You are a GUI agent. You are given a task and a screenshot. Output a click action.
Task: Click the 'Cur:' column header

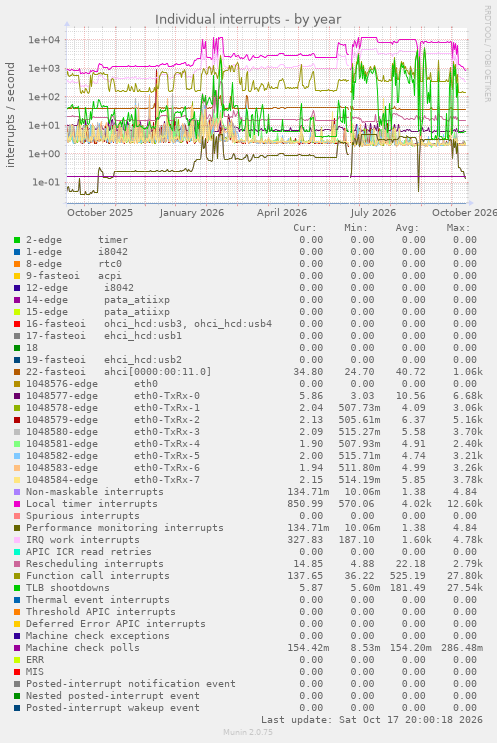(305, 228)
